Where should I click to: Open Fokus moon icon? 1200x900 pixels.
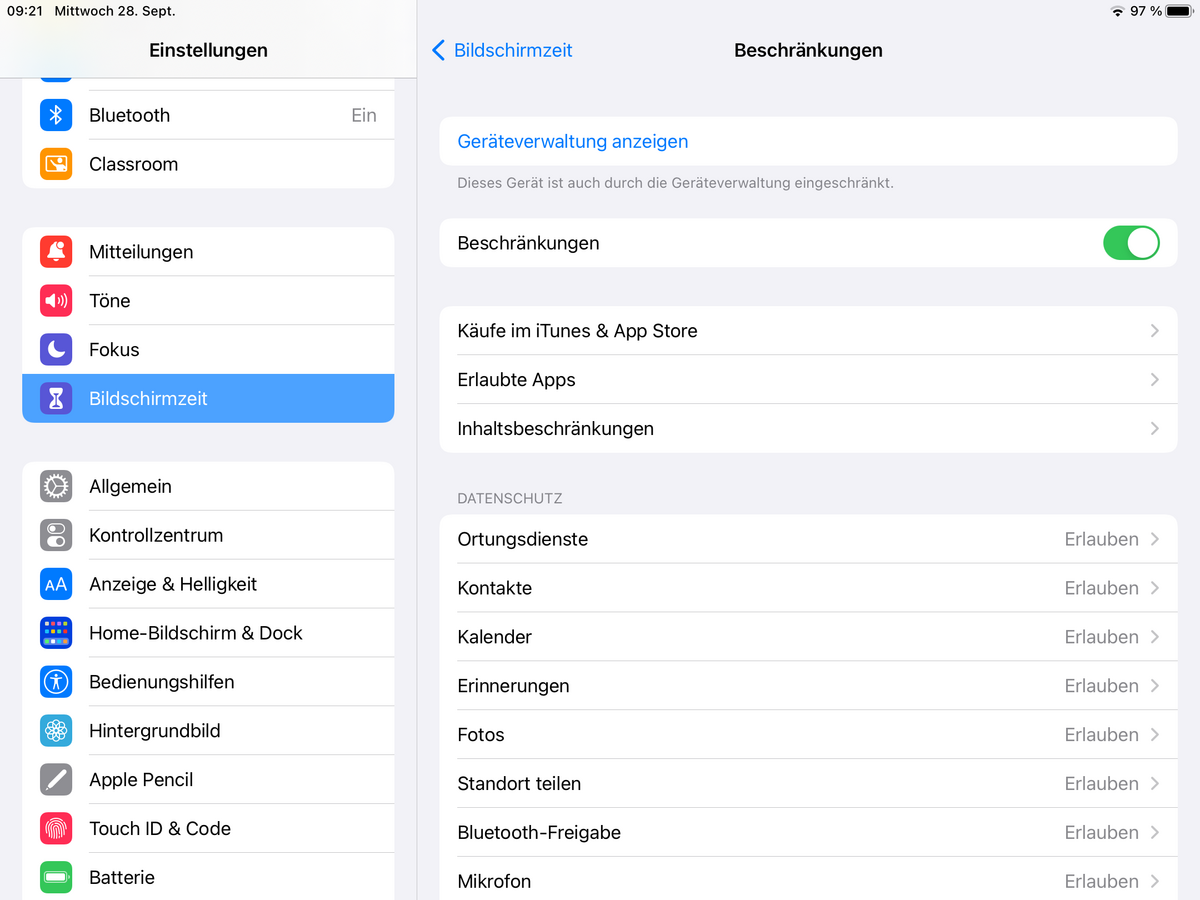point(56,350)
